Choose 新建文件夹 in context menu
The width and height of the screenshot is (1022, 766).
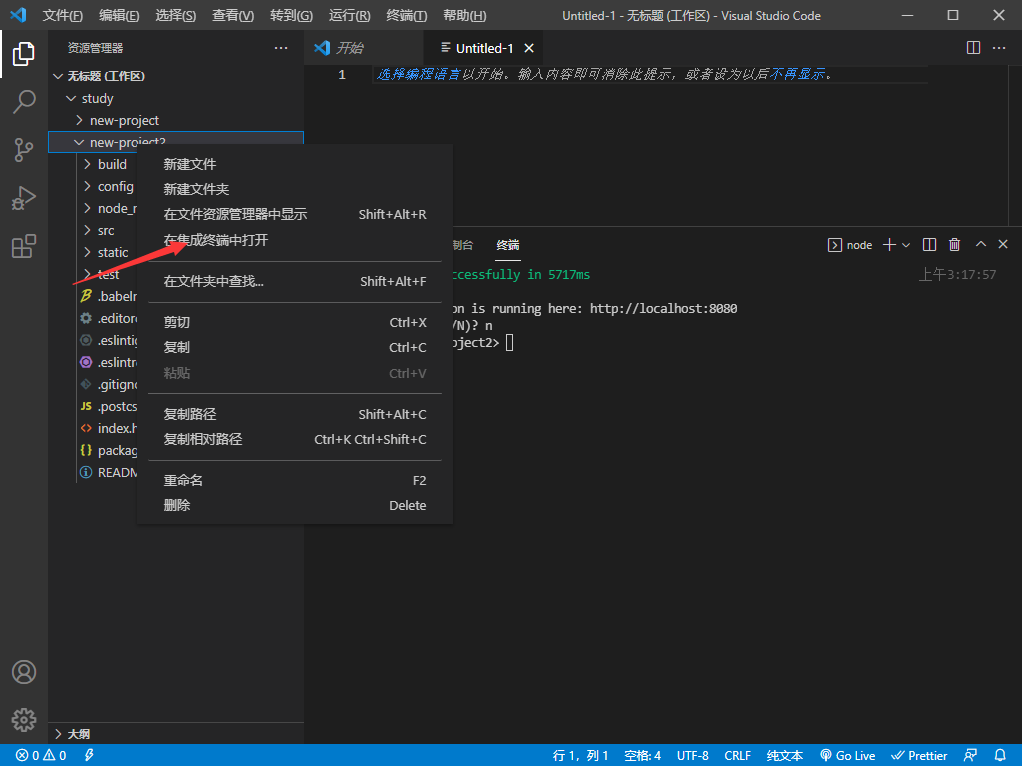(295, 189)
